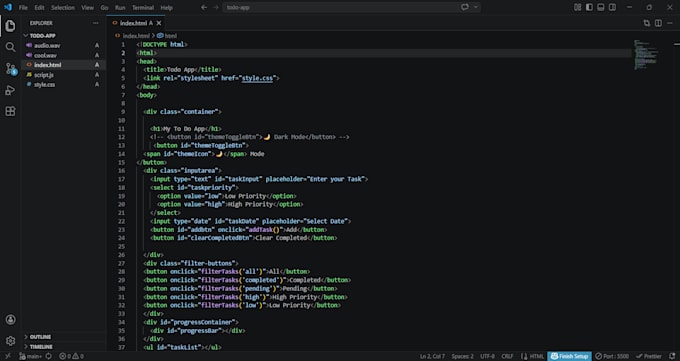Toggle the primary side bar
The height and width of the screenshot is (361, 680).
[589, 7]
